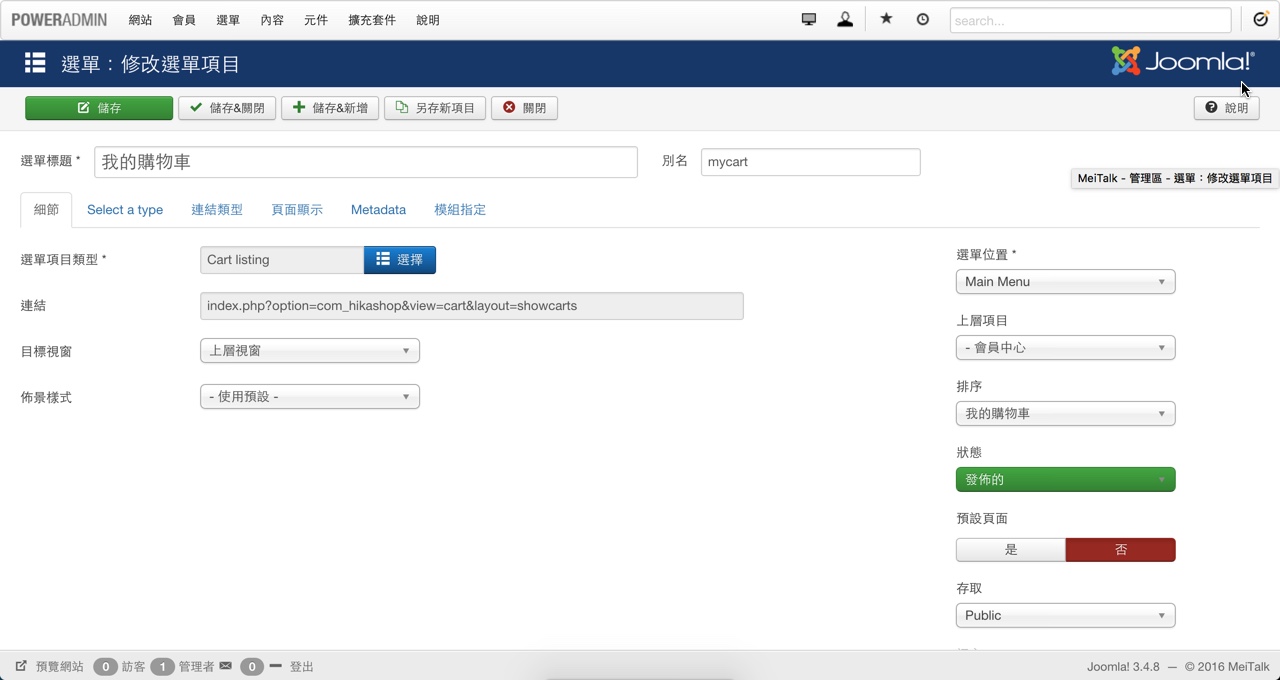The image size is (1280, 680).
Task: Click the monitor preview icon in top bar
Action: 809,19
